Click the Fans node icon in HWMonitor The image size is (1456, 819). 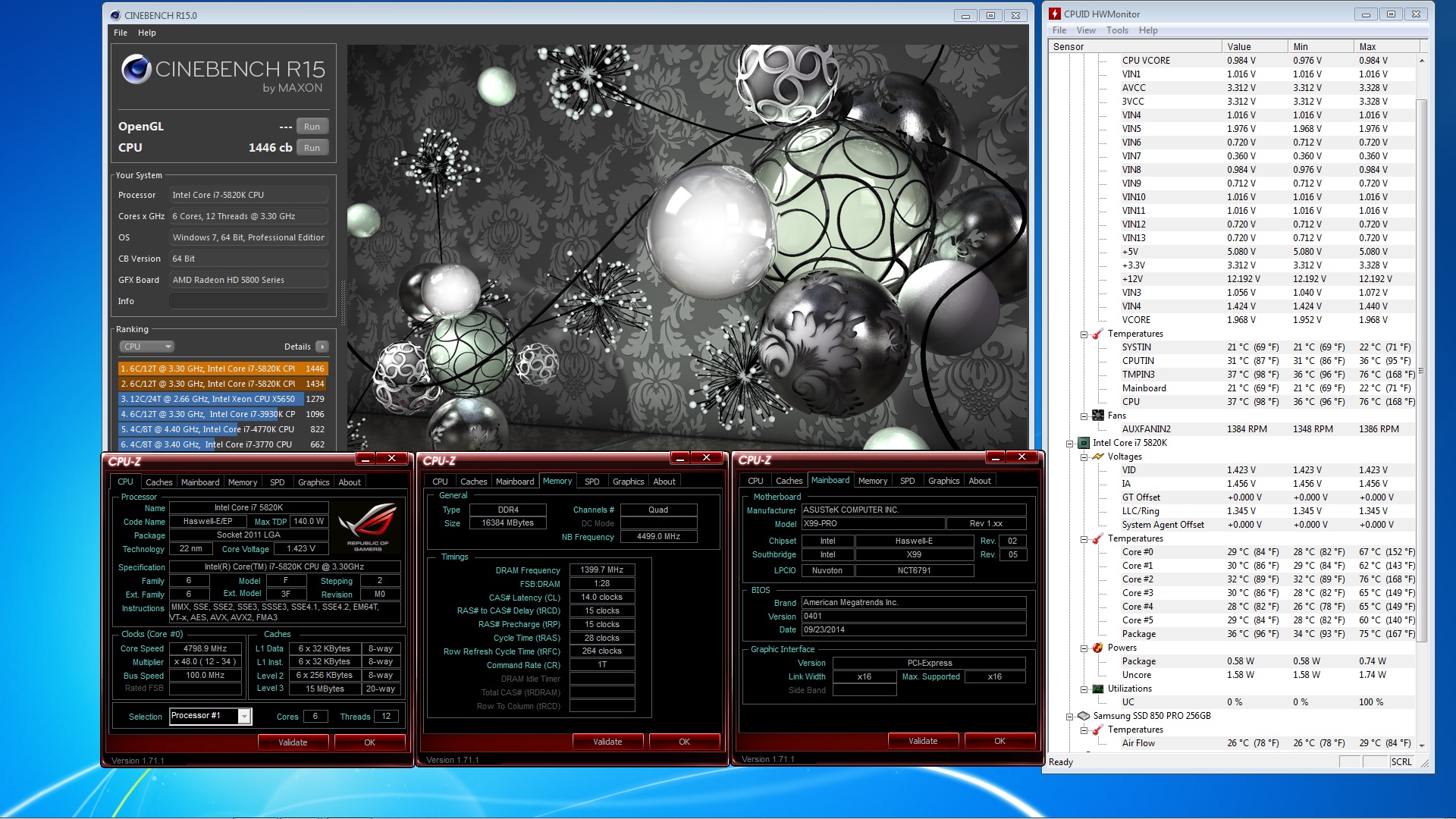pyautogui.click(x=1097, y=416)
